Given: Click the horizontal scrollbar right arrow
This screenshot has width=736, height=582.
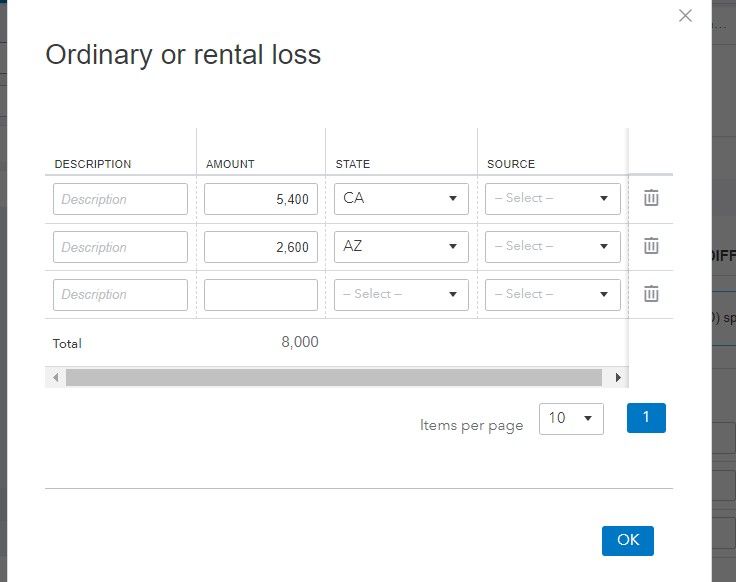Looking at the screenshot, I should pyautogui.click(x=618, y=378).
